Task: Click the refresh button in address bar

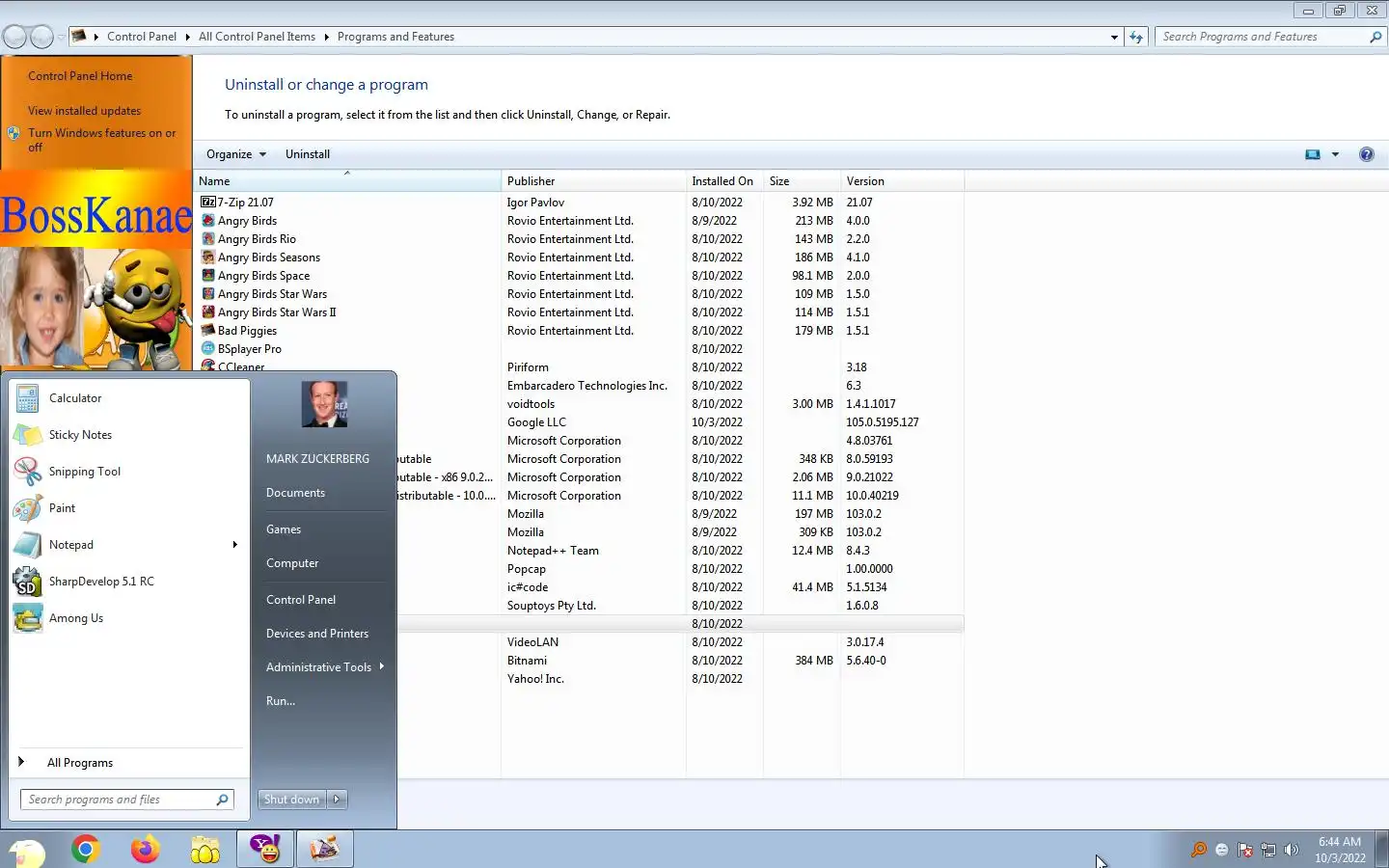Action: coord(1136,37)
